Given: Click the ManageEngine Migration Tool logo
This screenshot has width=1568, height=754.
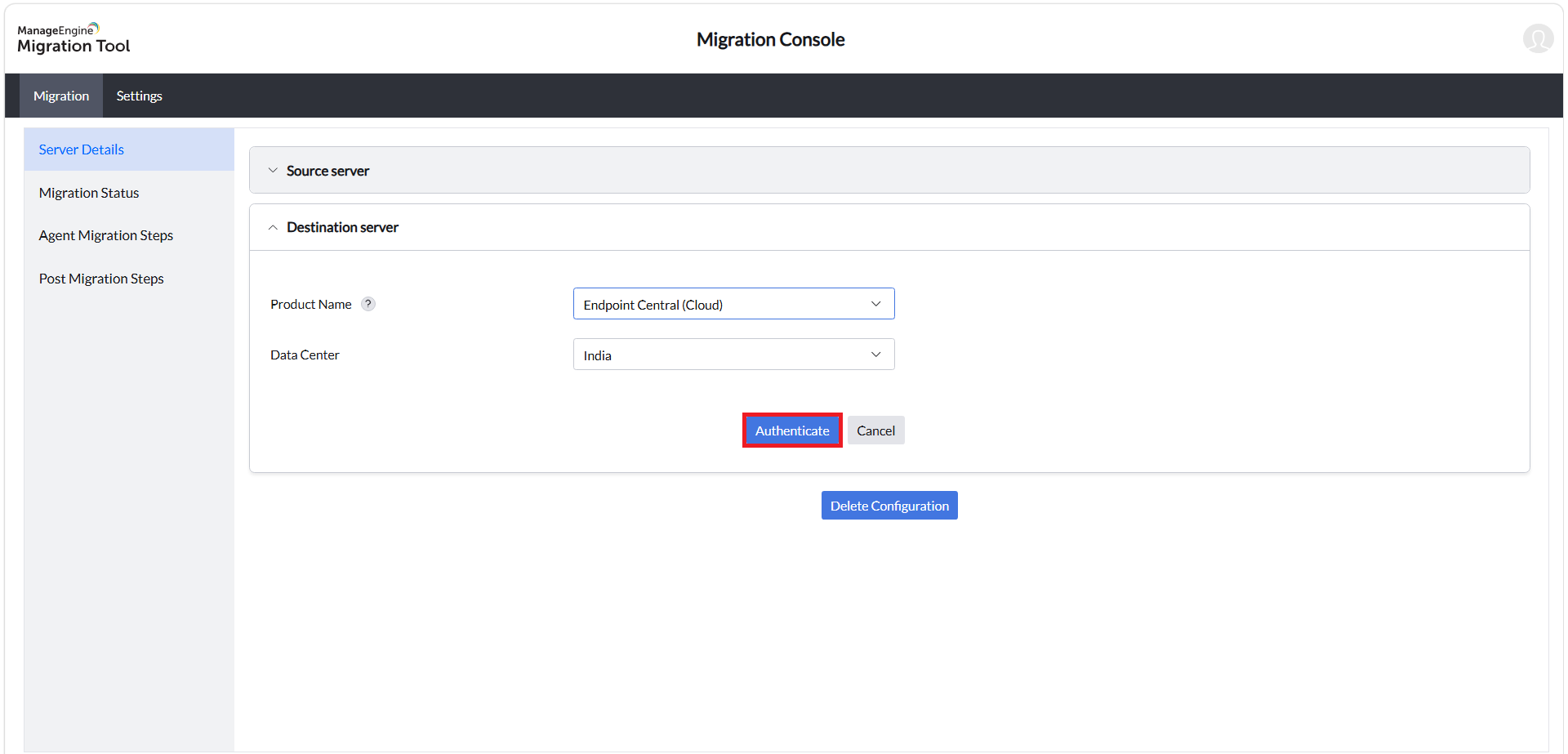Looking at the screenshot, I should [x=73, y=38].
